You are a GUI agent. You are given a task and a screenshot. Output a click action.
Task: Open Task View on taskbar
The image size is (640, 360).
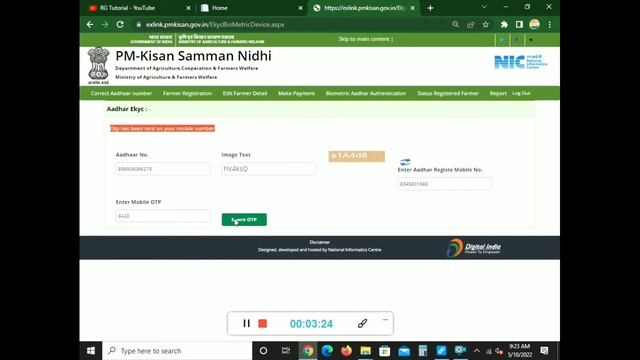286,351
